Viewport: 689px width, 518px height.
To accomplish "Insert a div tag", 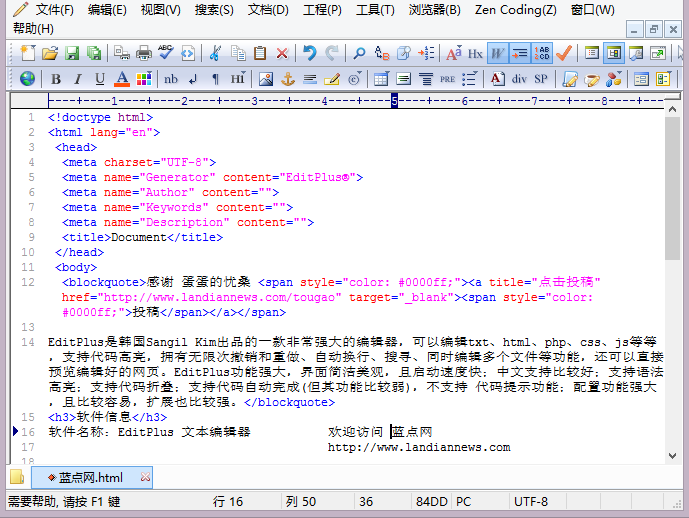I will coord(519,79).
